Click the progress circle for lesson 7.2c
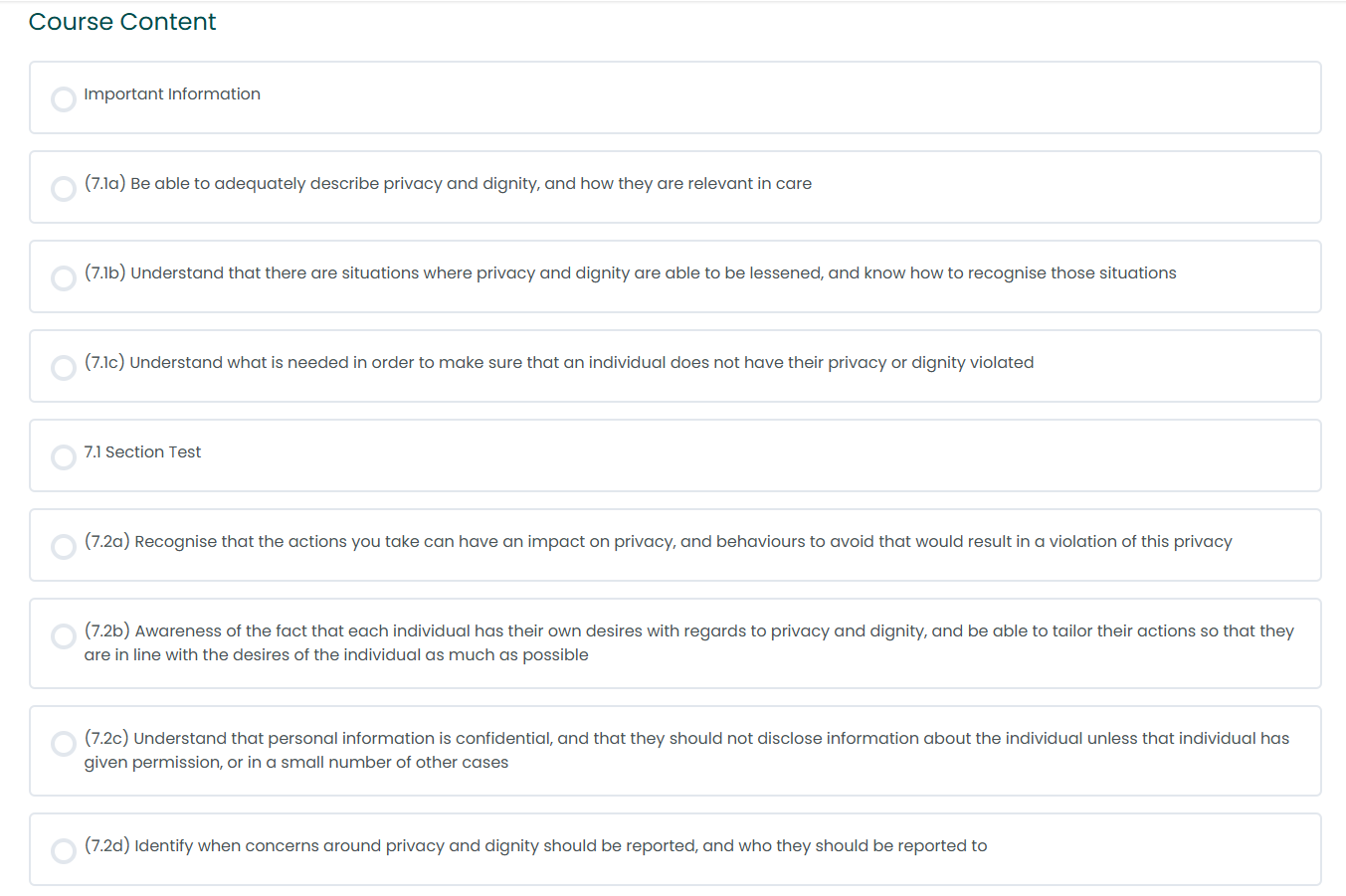The height and width of the screenshot is (896, 1346). (64, 744)
